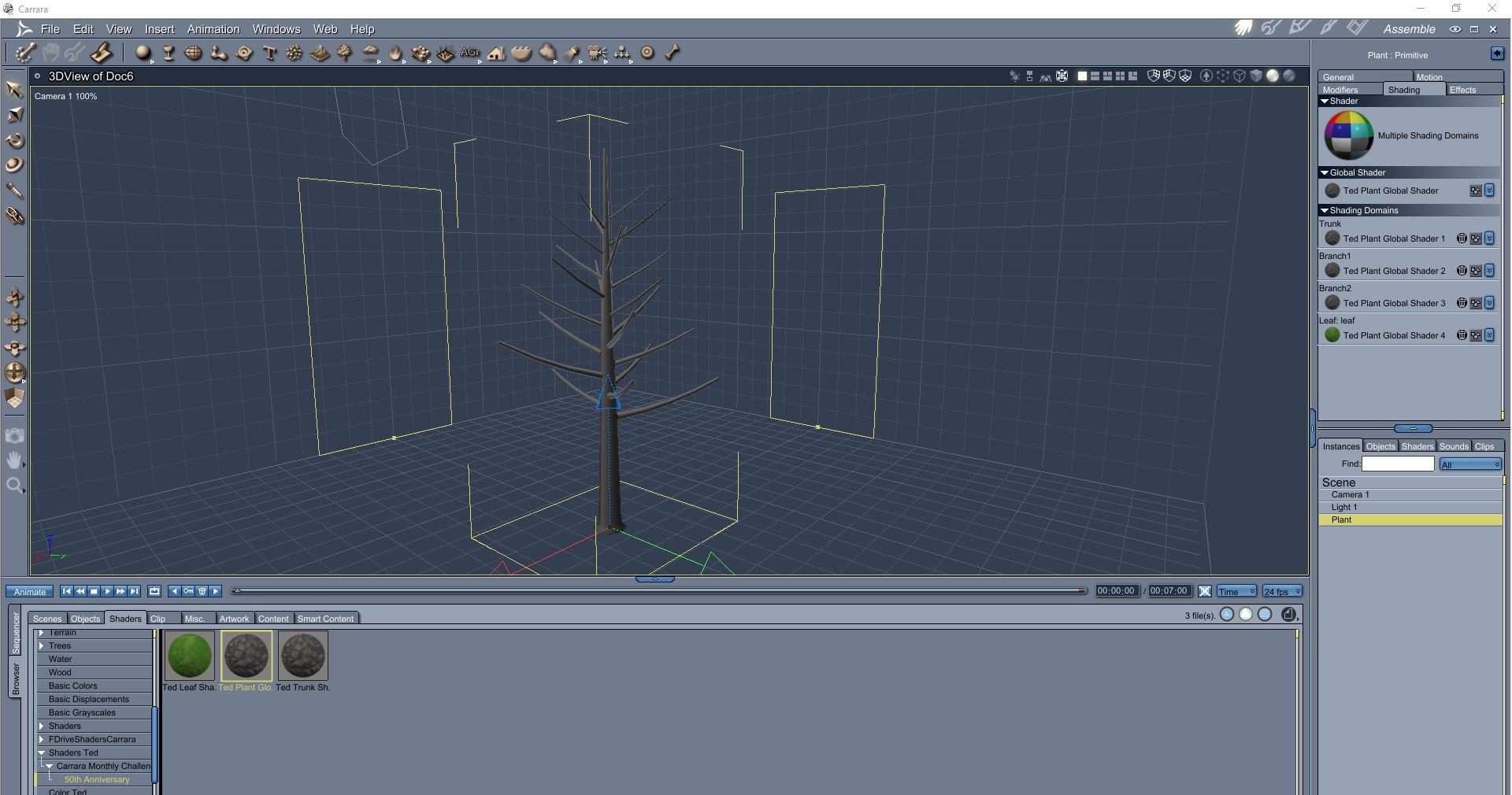Toggle the X icon beside end time
The width and height of the screenshot is (1512, 795).
point(1205,591)
